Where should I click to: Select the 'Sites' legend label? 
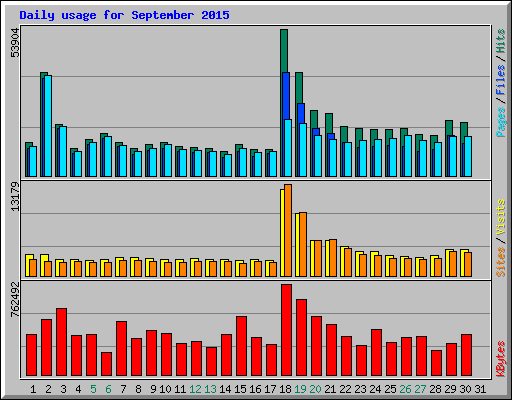[x=500, y=262]
